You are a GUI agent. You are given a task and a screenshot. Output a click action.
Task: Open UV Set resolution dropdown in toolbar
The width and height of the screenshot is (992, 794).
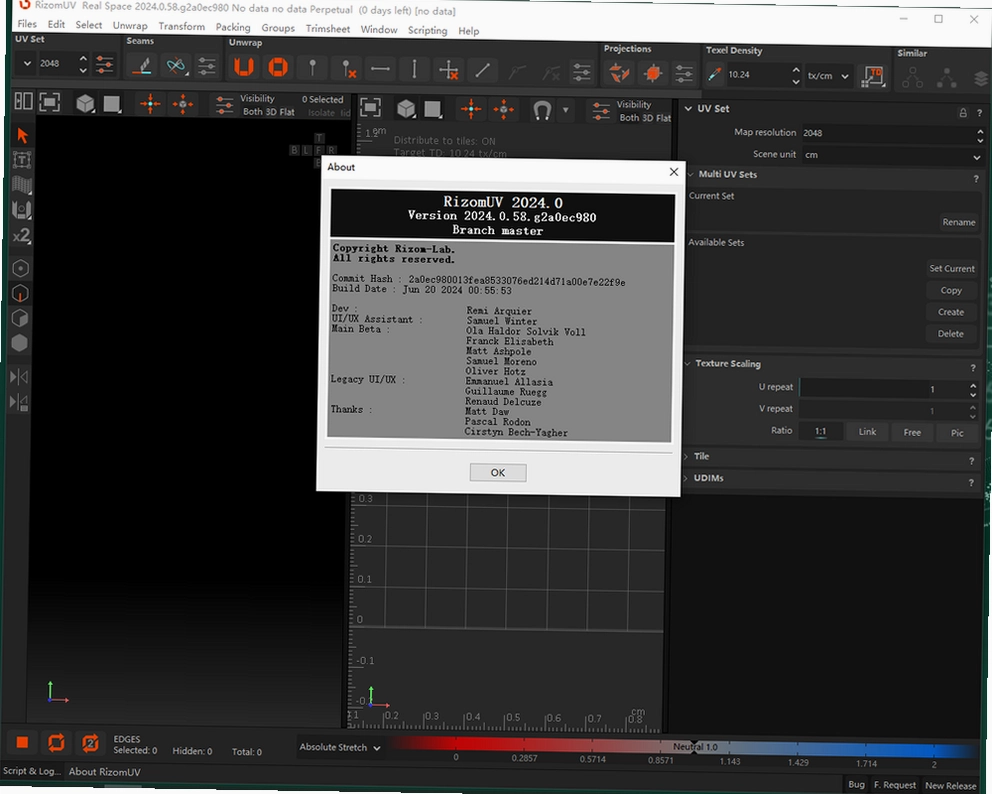pyautogui.click(x=27, y=63)
